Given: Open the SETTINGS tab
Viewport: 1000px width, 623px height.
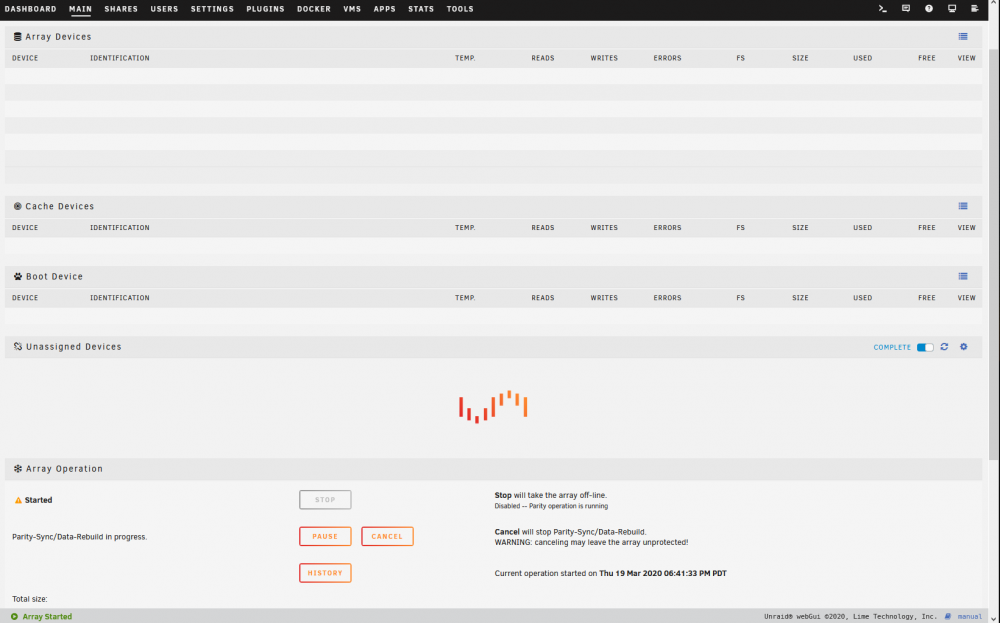Looking at the screenshot, I should tap(212, 9).
